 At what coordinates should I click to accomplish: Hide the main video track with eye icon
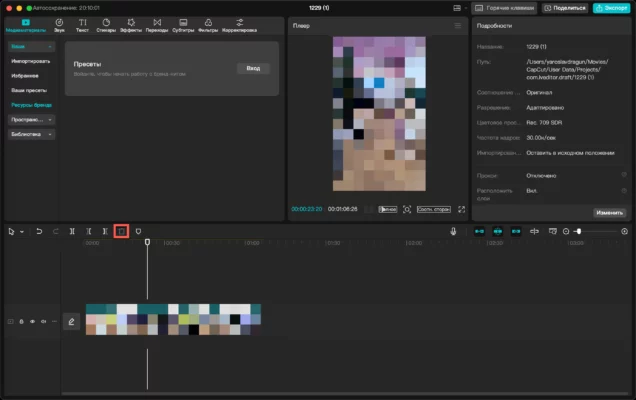tap(32, 321)
